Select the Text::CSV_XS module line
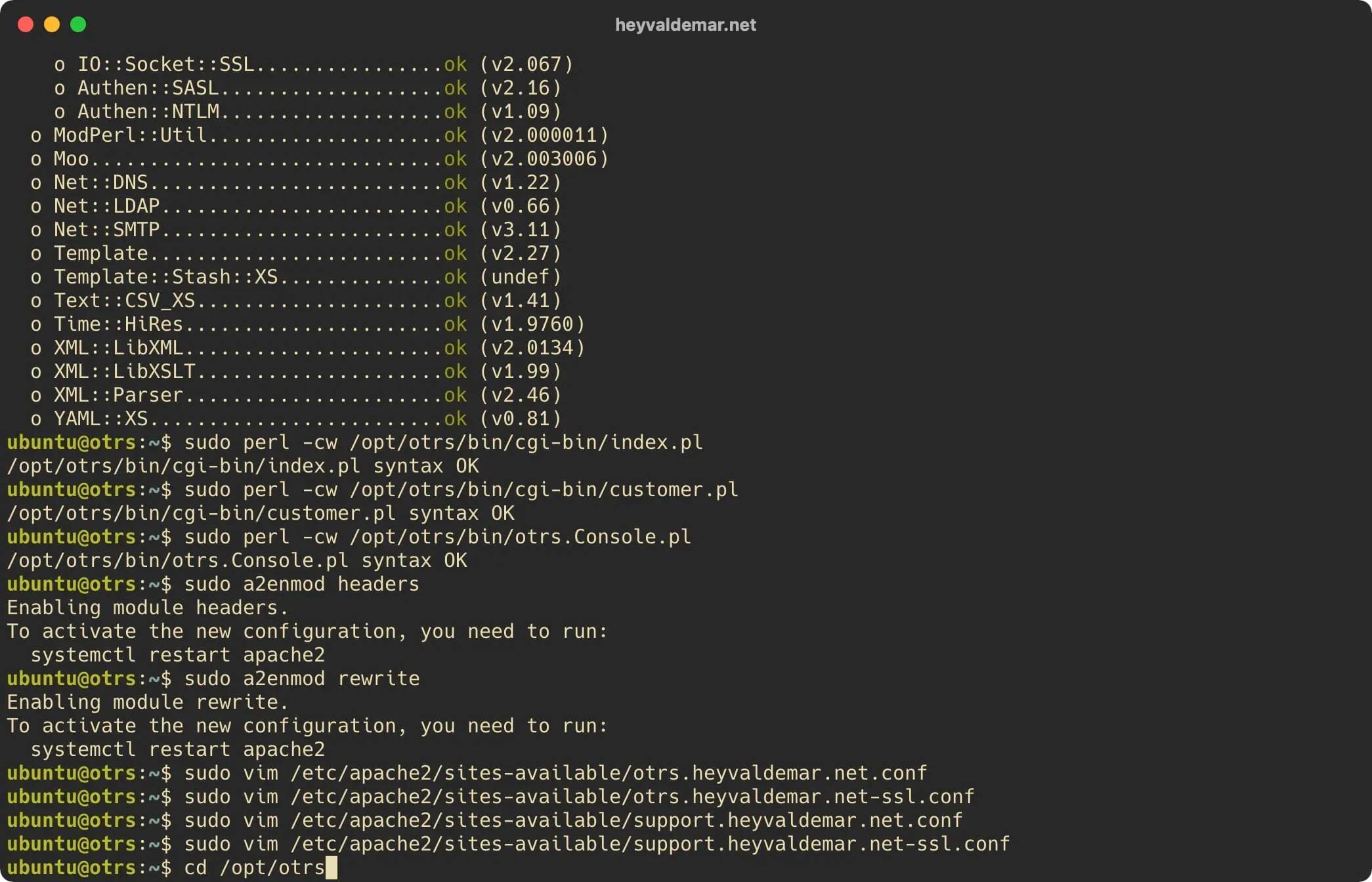 tap(296, 301)
